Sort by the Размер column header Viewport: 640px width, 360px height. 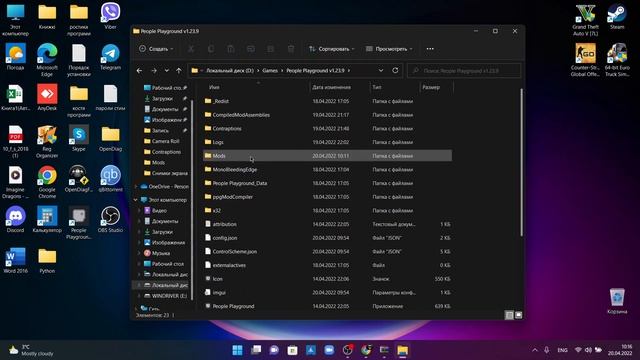click(x=431, y=87)
